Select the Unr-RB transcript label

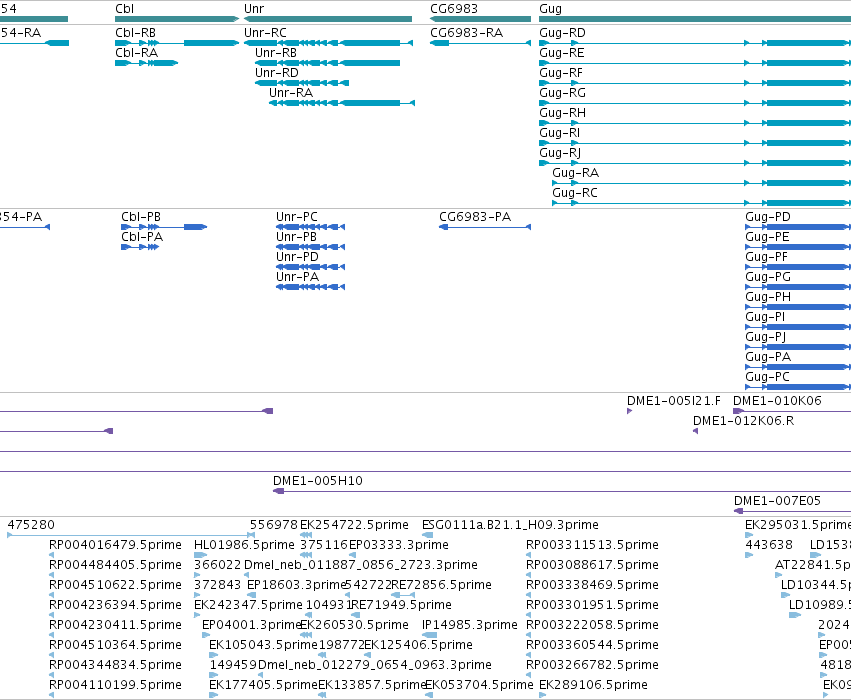tap(276, 53)
